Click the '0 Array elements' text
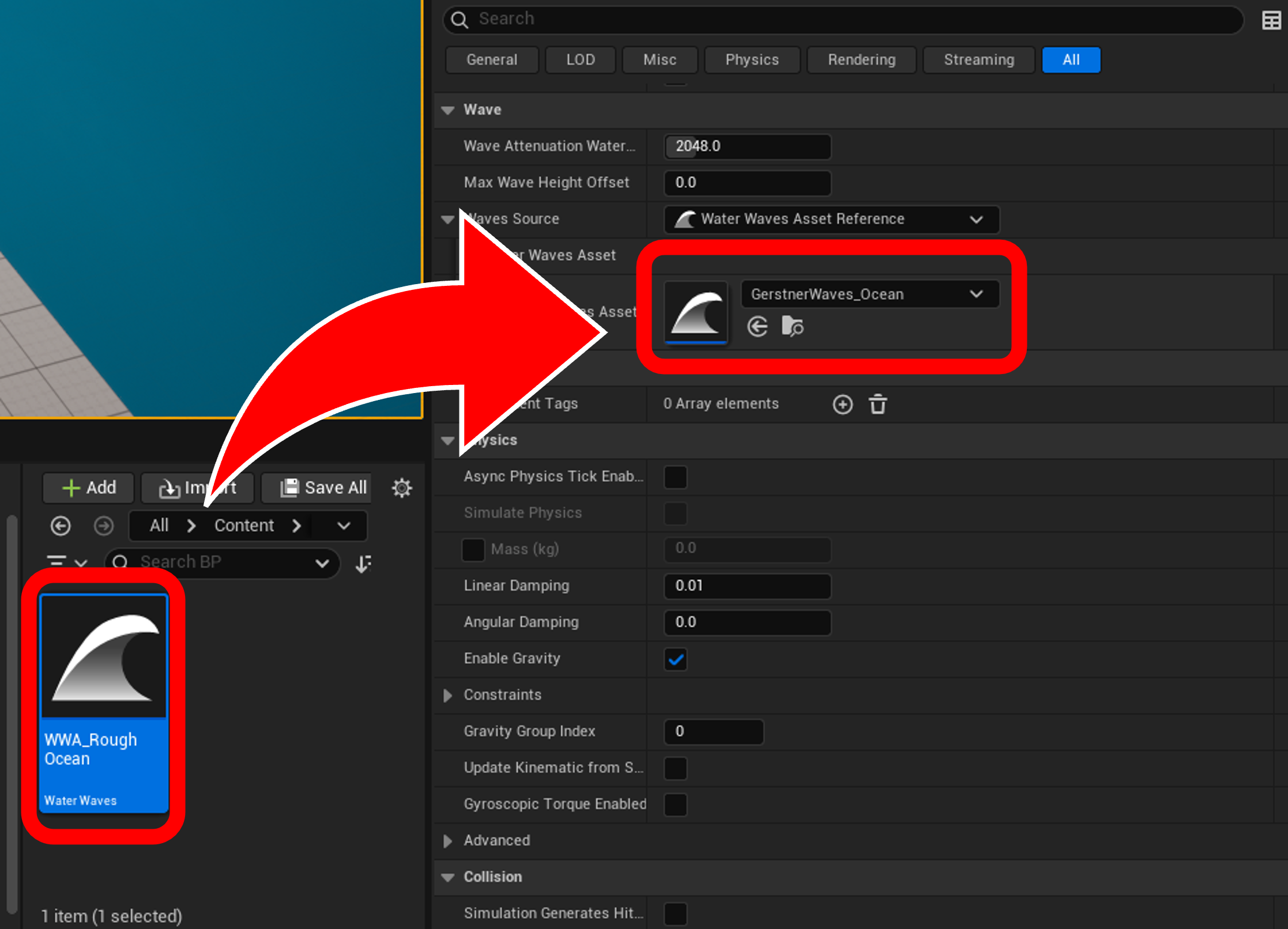Screen dimensions: 1288x929 pyautogui.click(x=721, y=404)
